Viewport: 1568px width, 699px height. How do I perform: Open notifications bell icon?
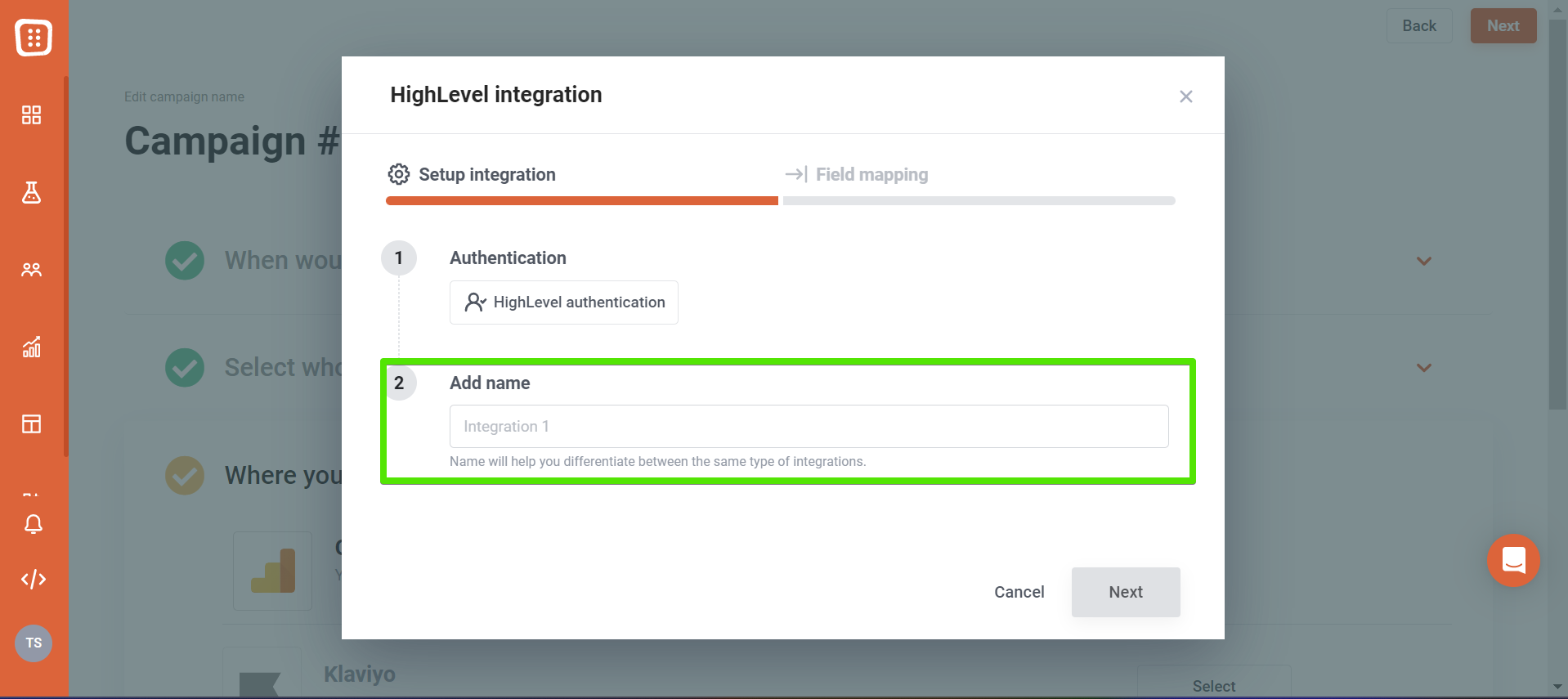coord(33,524)
